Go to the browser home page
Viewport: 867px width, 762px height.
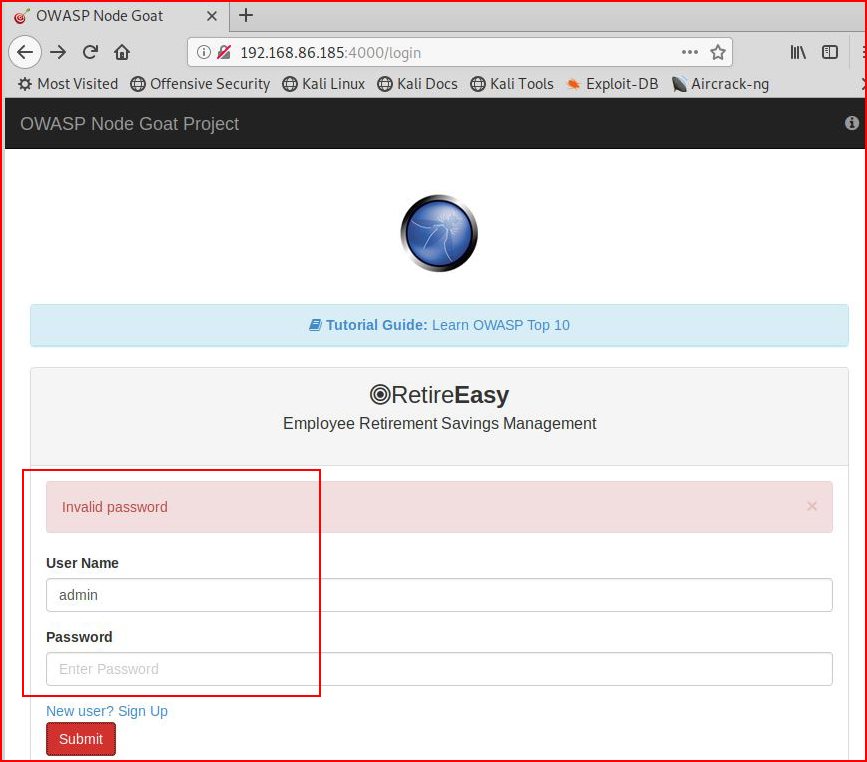point(122,52)
